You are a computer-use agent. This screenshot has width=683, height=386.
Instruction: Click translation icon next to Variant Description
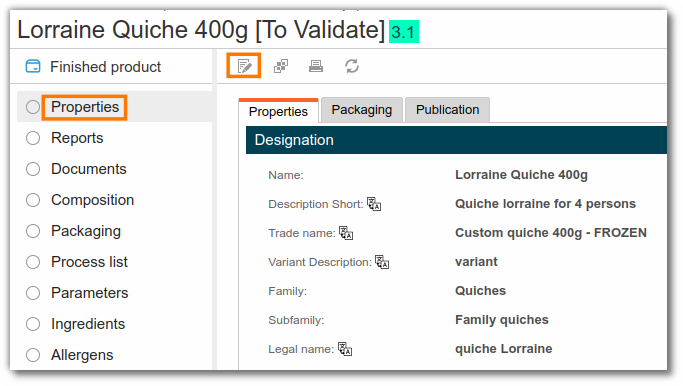[382, 262]
